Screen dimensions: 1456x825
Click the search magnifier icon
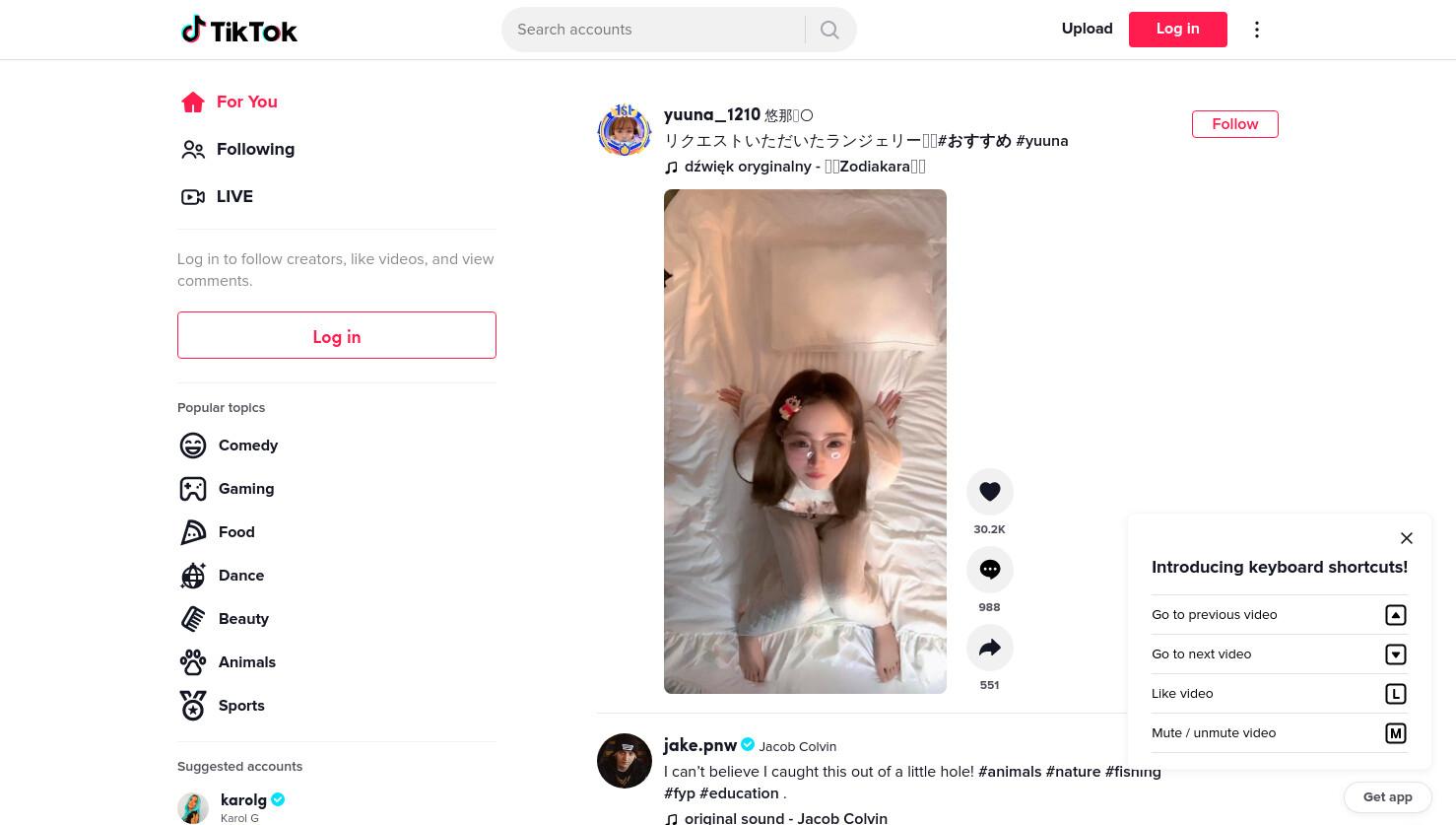829,30
